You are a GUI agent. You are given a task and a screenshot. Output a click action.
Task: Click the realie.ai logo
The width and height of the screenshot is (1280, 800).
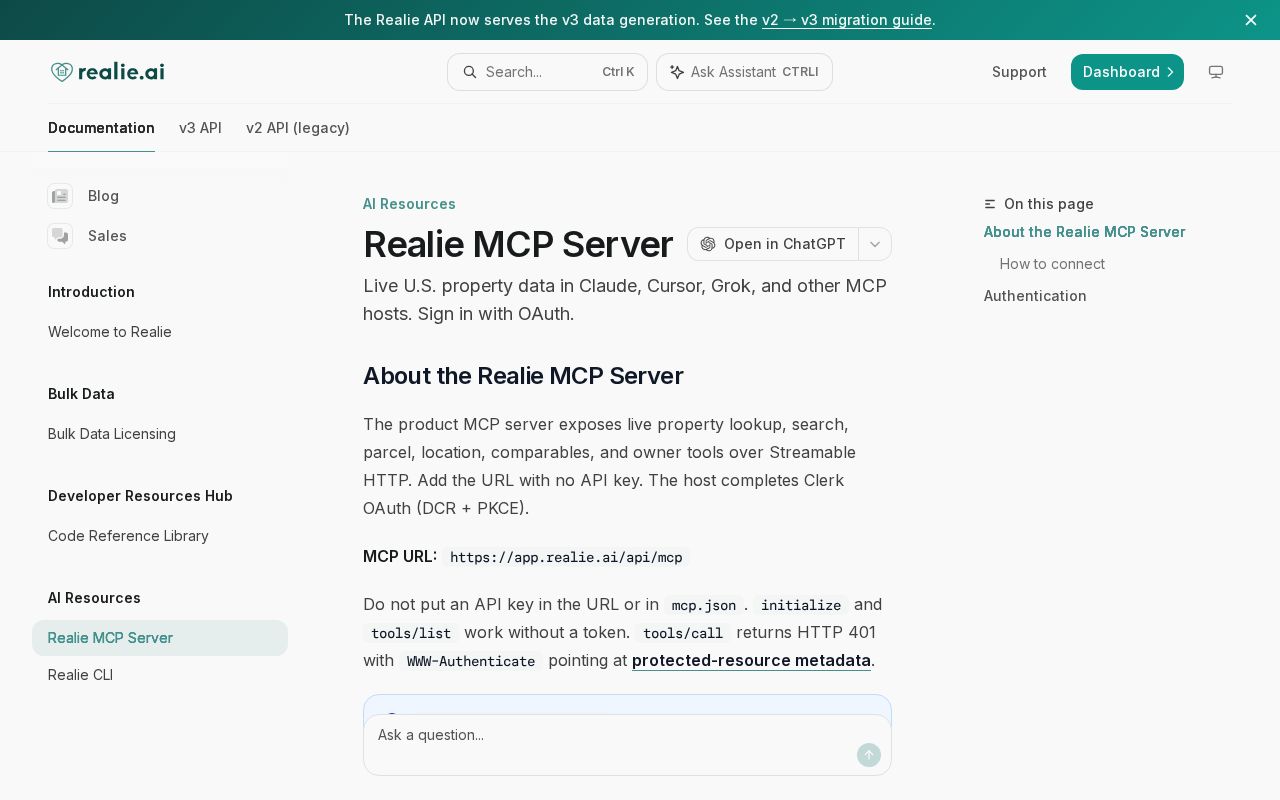click(x=108, y=72)
